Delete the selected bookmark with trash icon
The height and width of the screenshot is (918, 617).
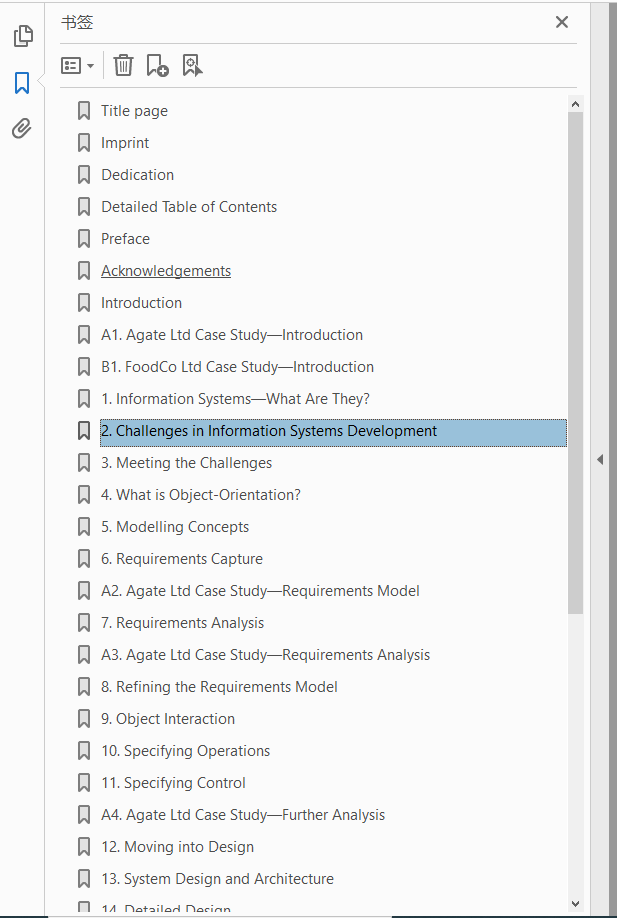[123, 66]
